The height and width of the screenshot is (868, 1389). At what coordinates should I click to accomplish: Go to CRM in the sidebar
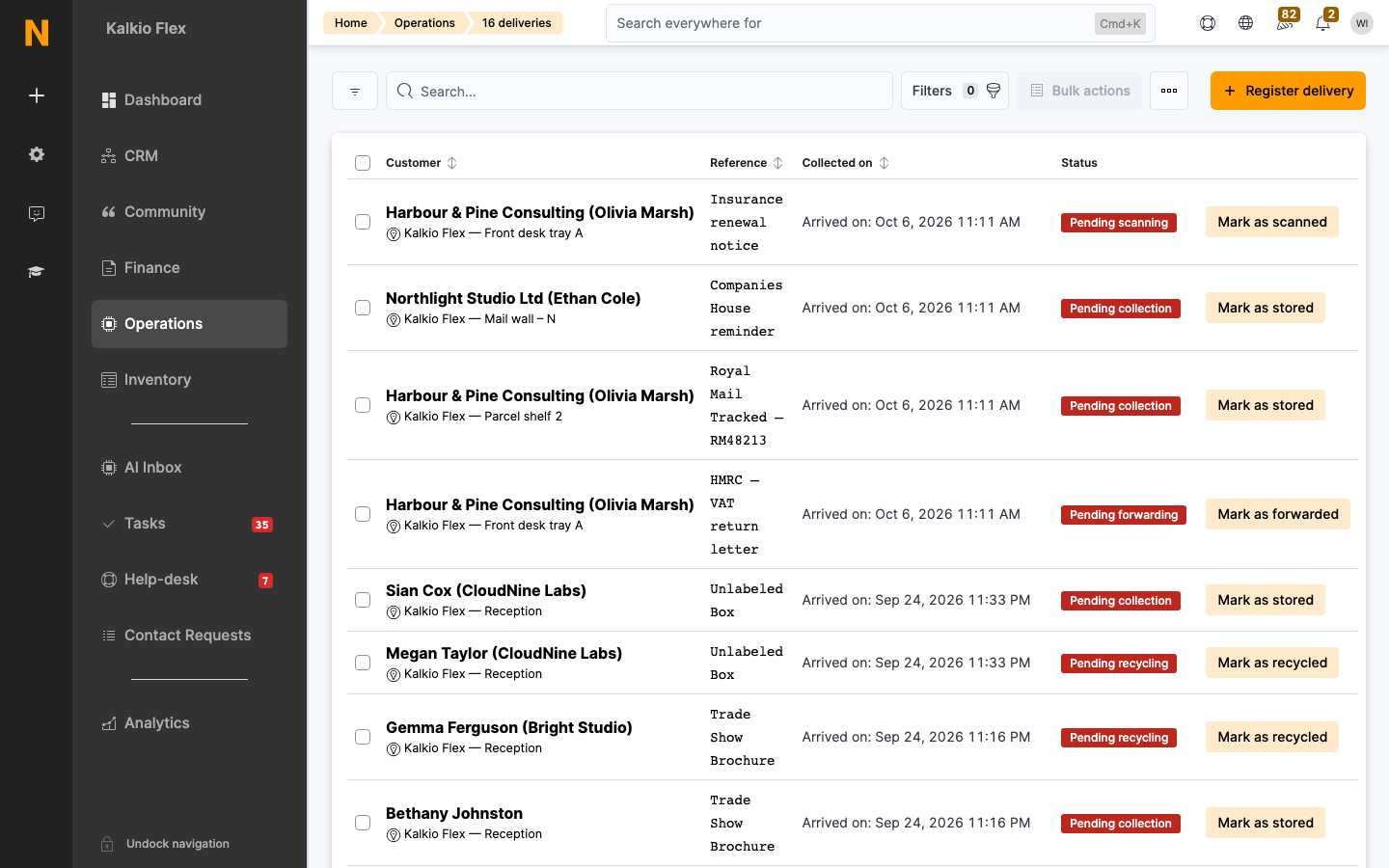point(189,156)
